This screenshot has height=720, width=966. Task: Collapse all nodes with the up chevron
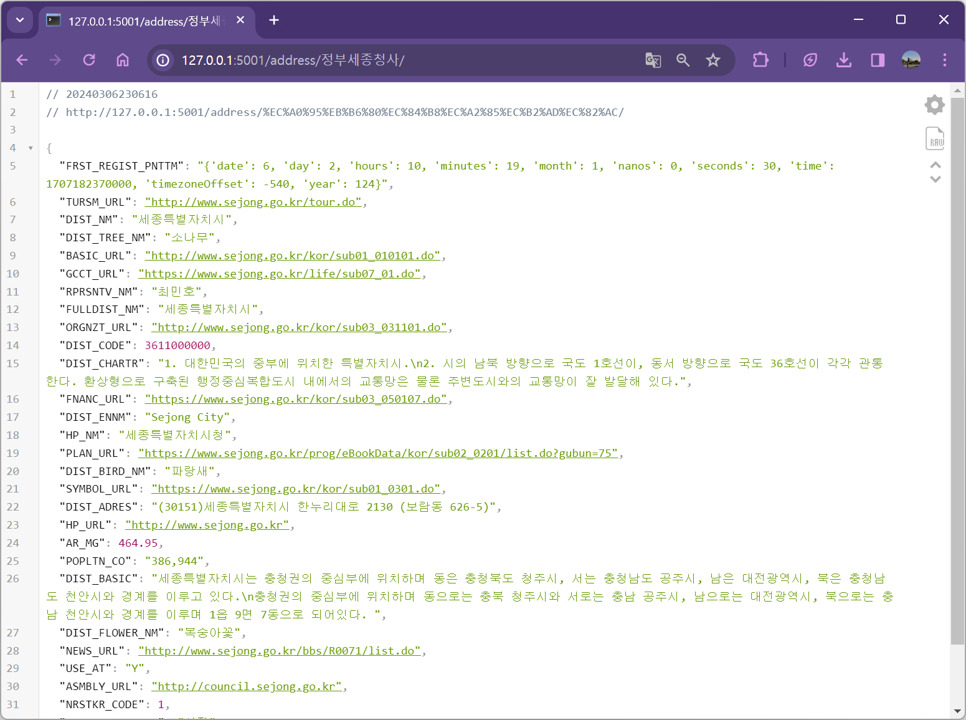(x=935, y=164)
